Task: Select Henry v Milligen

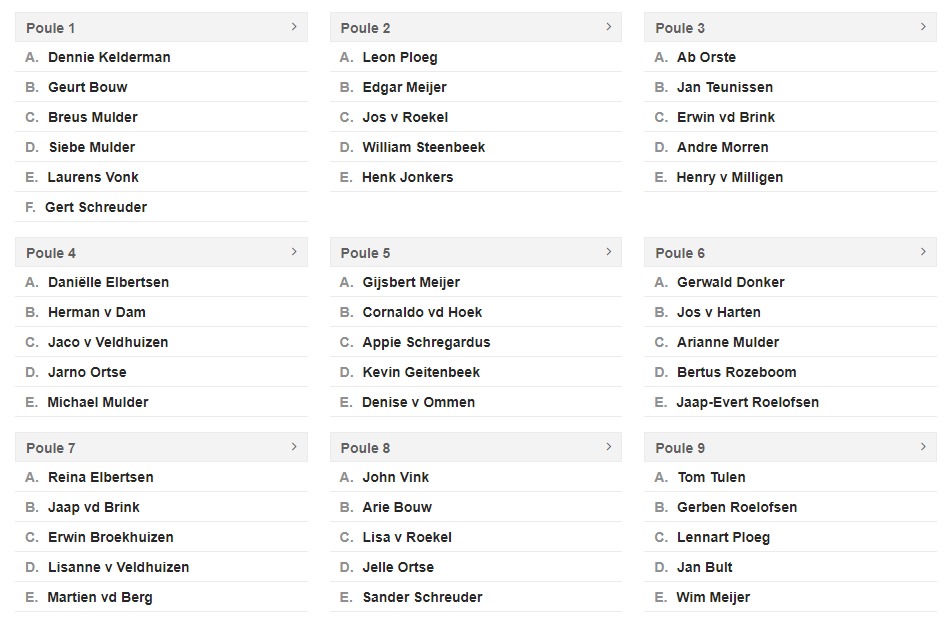Action: click(790, 177)
